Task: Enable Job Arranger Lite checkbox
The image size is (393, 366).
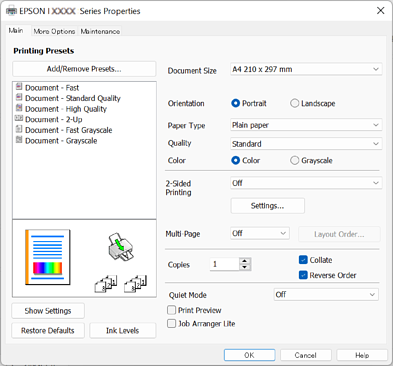Action: [171, 324]
